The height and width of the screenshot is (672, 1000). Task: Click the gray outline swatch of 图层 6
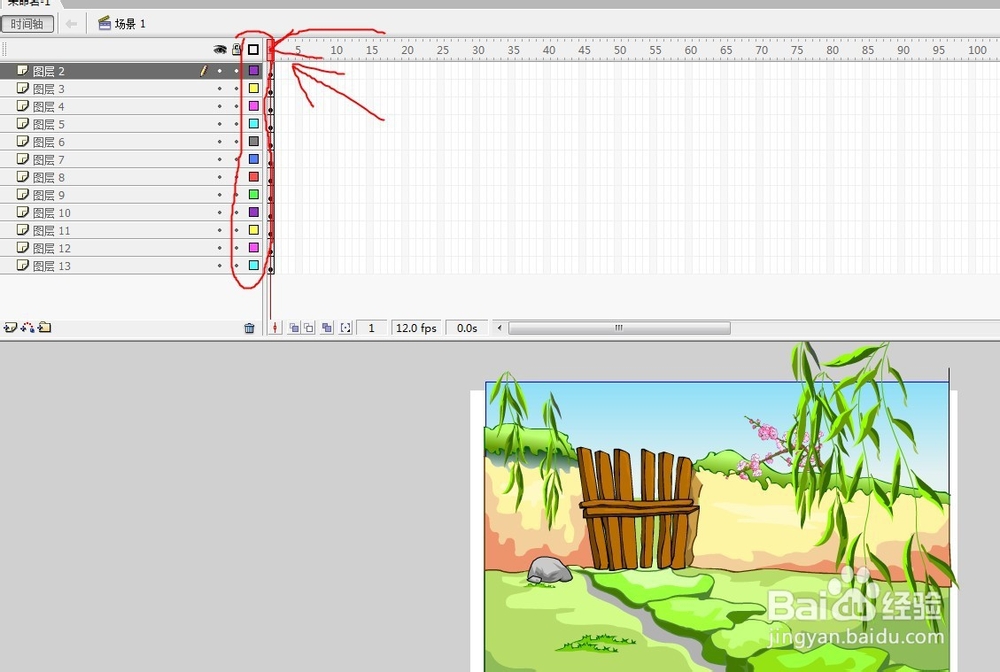[254, 142]
